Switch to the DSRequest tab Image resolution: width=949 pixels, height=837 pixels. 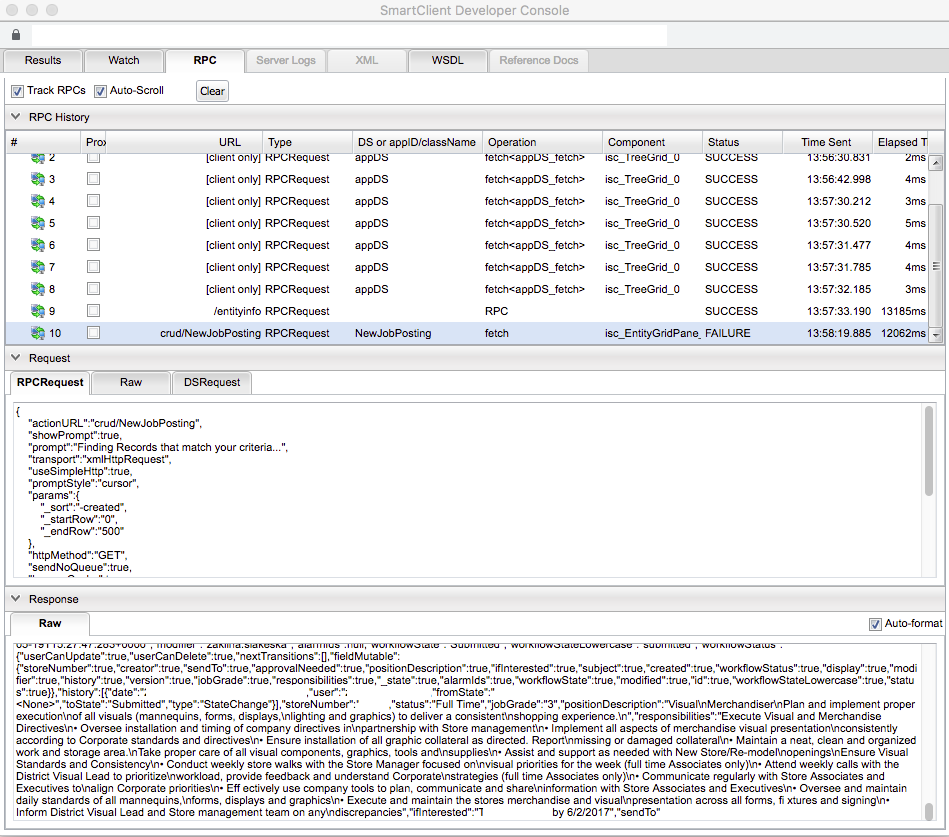click(212, 382)
